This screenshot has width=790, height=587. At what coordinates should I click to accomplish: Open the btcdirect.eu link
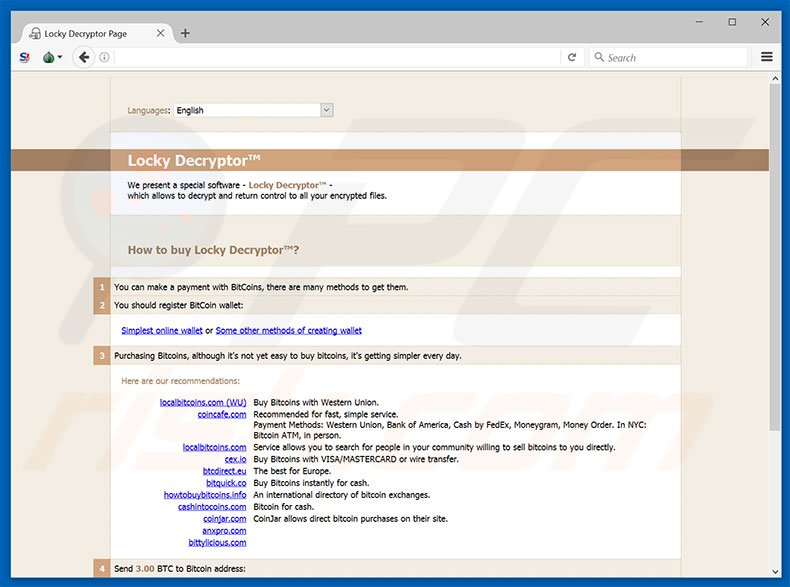224,471
